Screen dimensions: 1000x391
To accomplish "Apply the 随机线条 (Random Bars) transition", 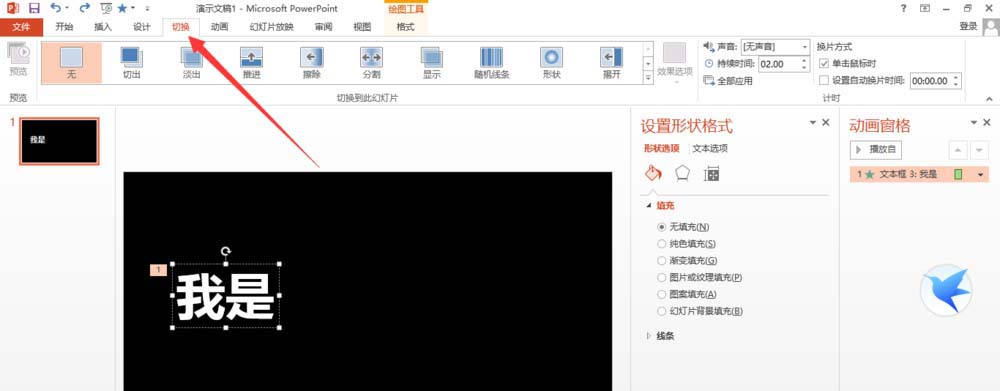I will (491, 63).
